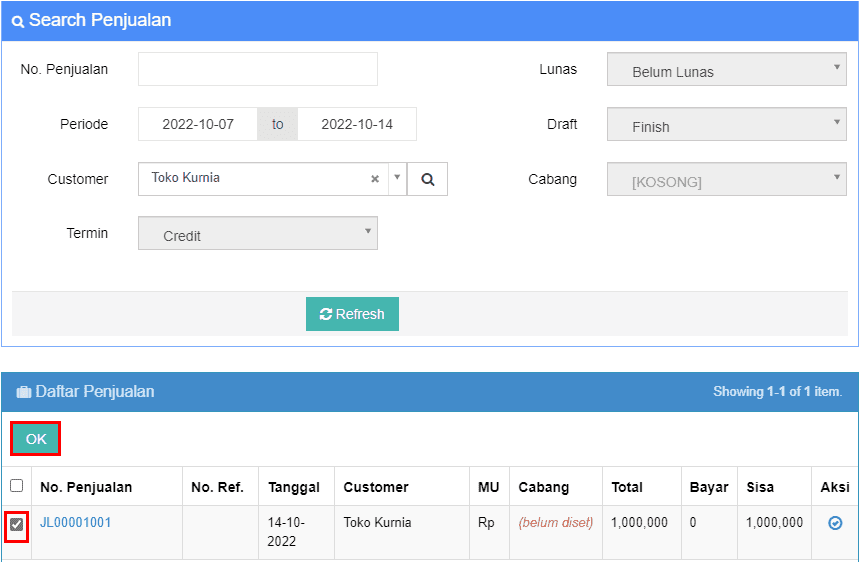Expand the Customer dropdown arrow
860x562 pixels.
pyautogui.click(x=397, y=178)
